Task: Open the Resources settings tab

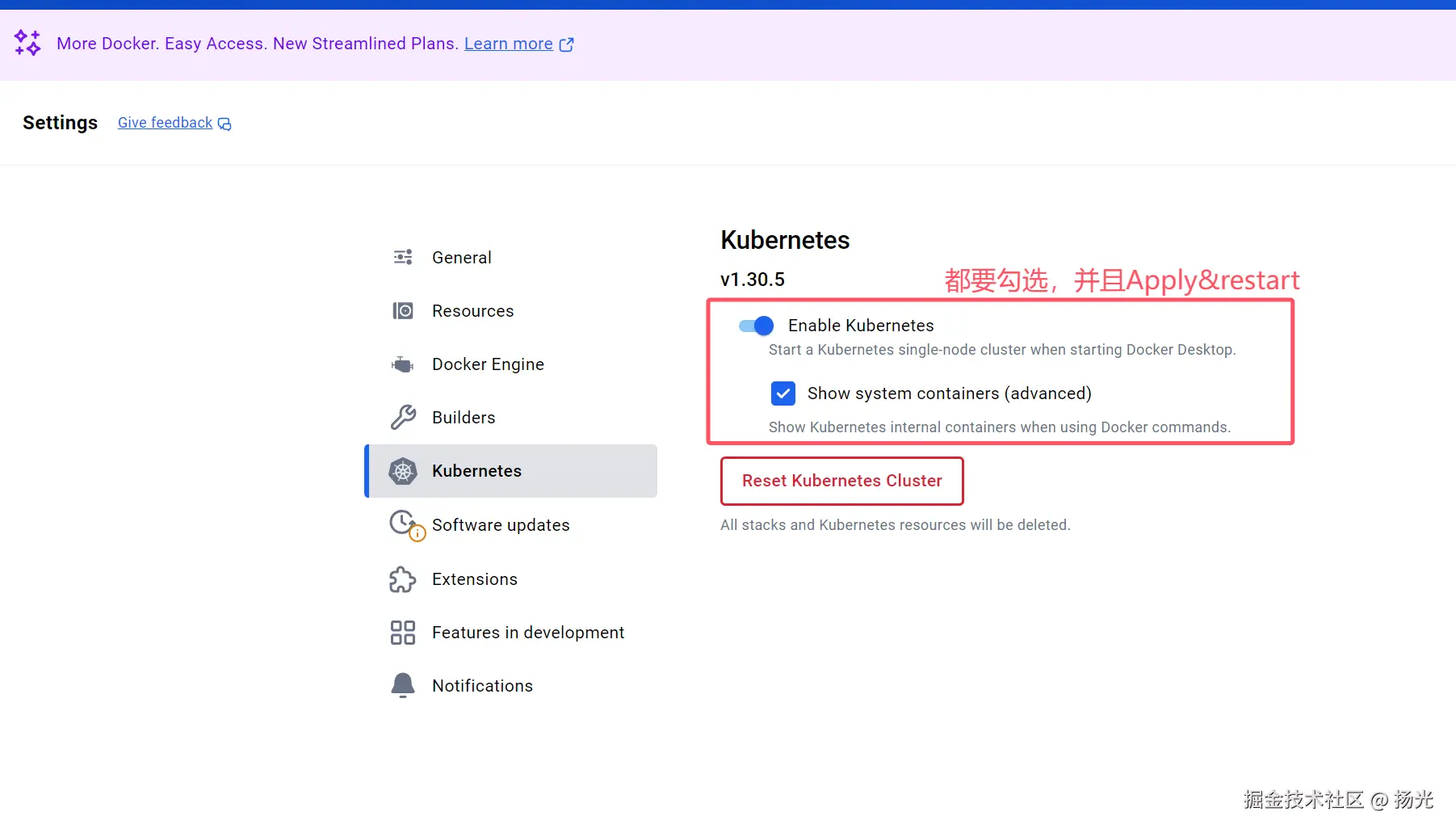Action: [x=511, y=311]
